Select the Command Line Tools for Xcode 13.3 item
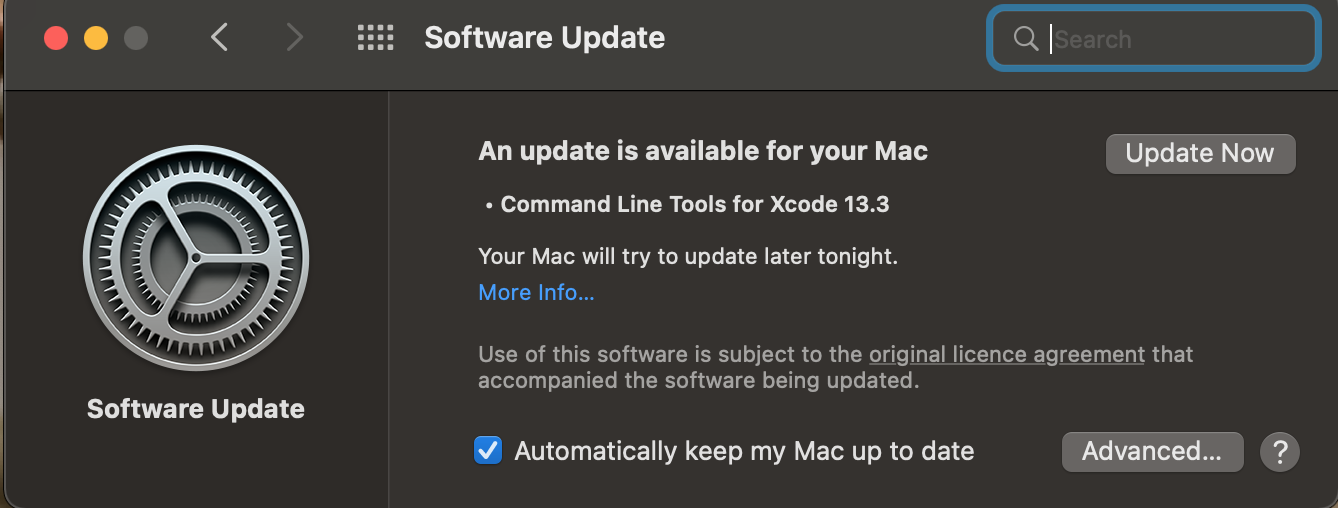The width and height of the screenshot is (1338, 508). pos(694,205)
